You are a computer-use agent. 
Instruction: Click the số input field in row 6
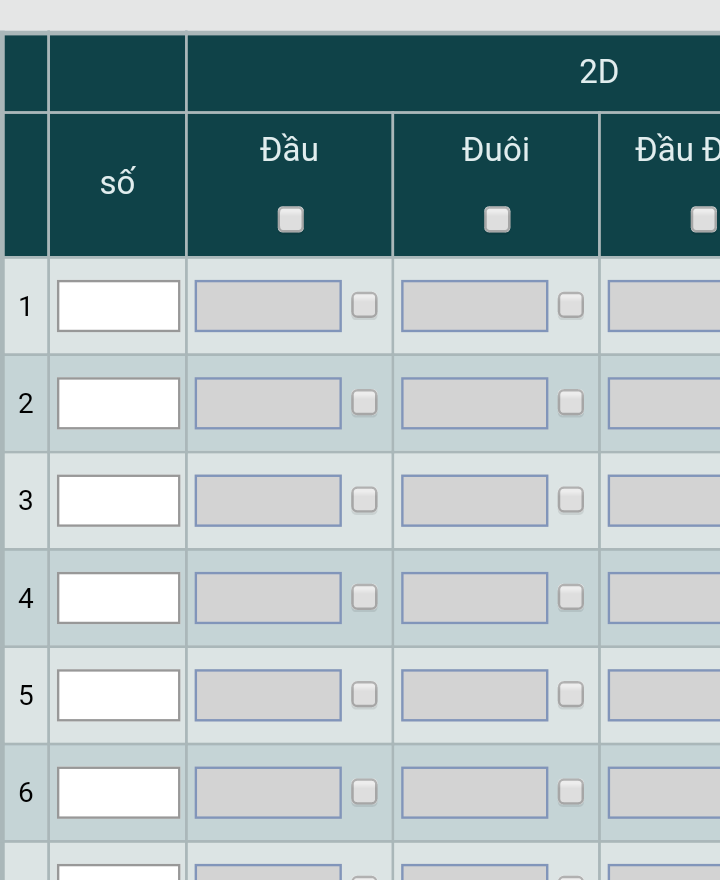(118, 792)
